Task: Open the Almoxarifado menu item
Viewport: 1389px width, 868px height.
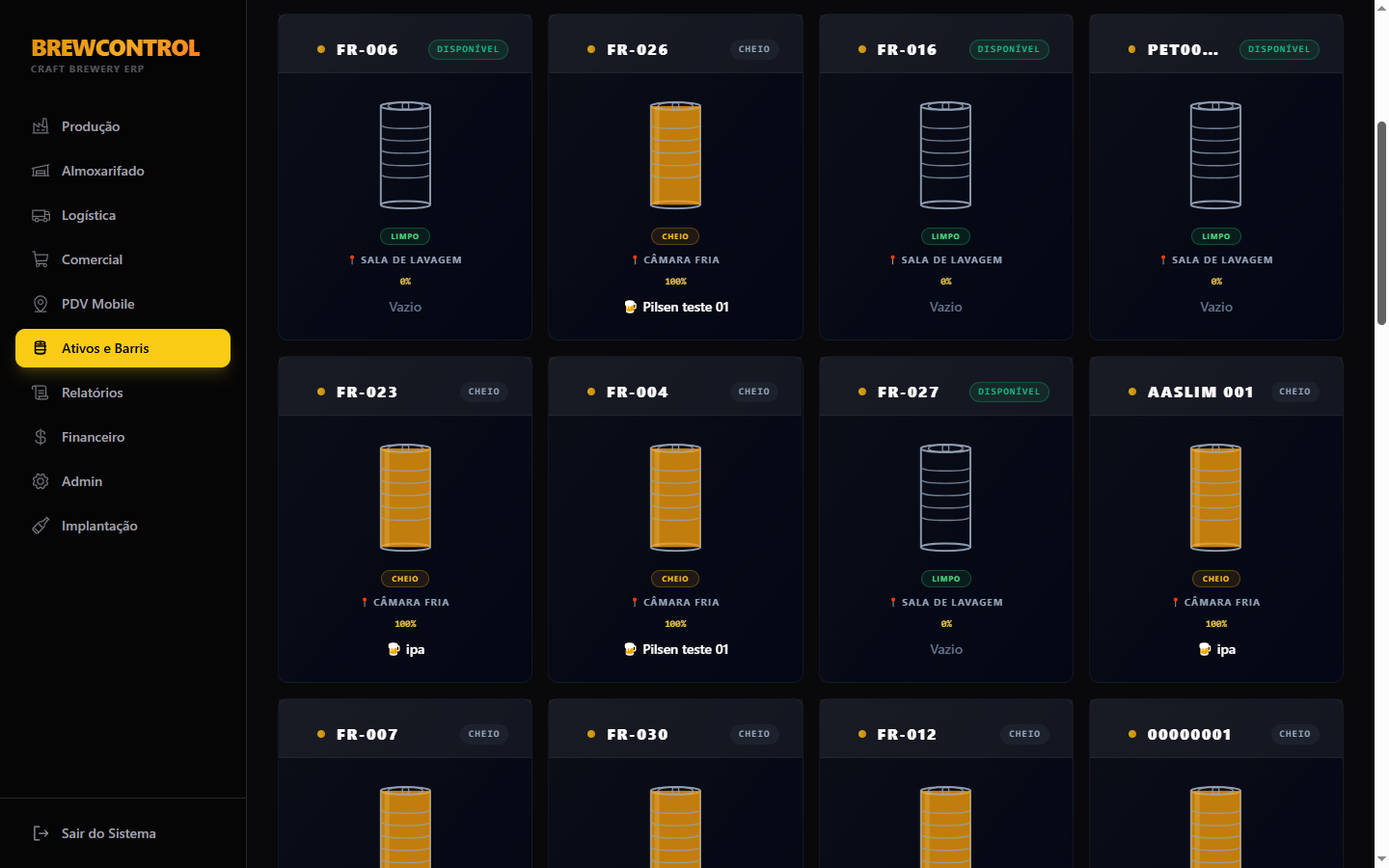Action: (x=123, y=171)
